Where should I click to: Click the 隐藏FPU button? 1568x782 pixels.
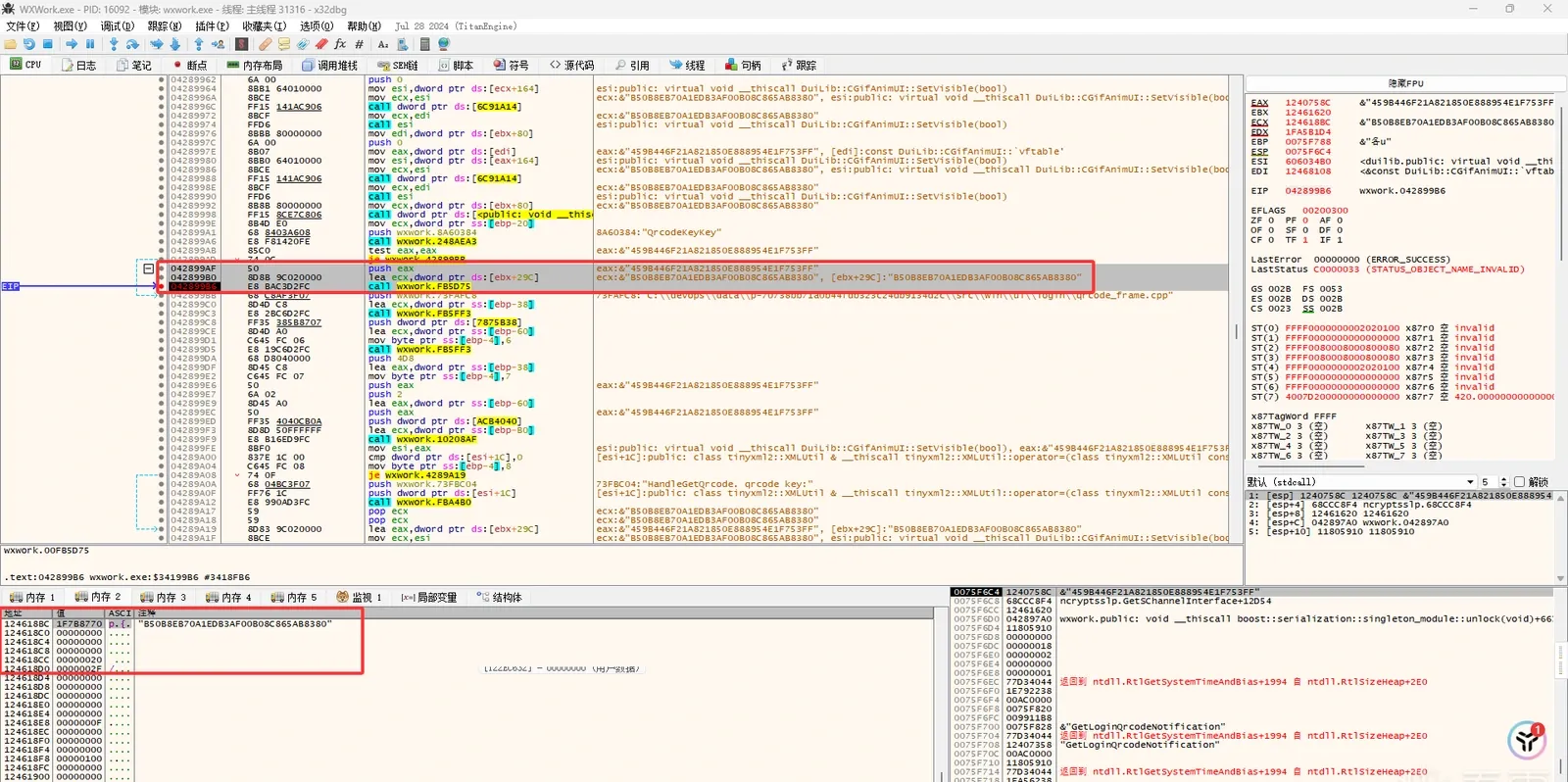point(1405,83)
